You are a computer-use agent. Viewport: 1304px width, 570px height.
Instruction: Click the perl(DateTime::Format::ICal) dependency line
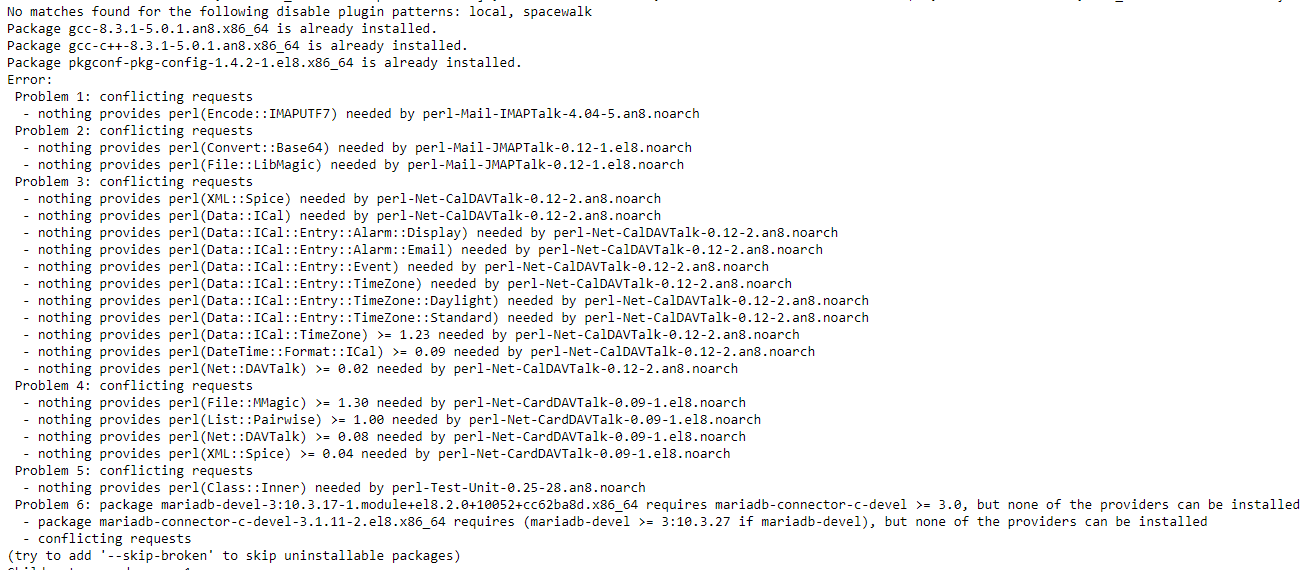pos(418,352)
